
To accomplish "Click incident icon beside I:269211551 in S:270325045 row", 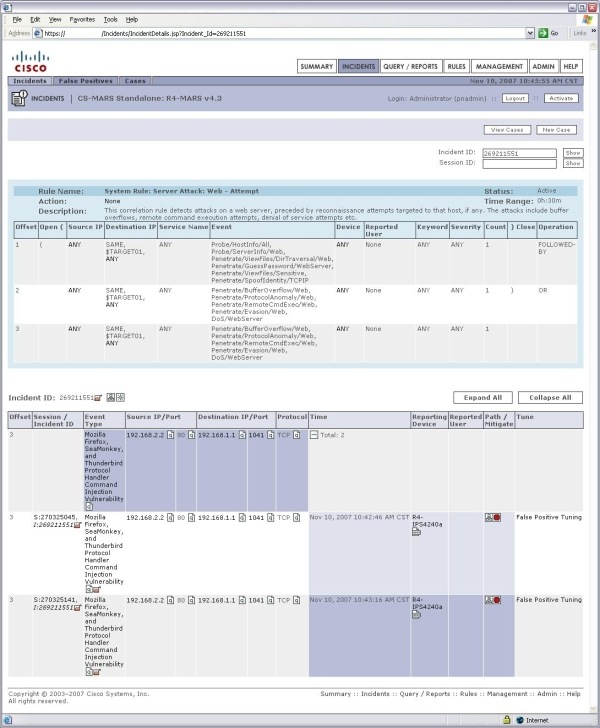I will [x=78, y=525].
